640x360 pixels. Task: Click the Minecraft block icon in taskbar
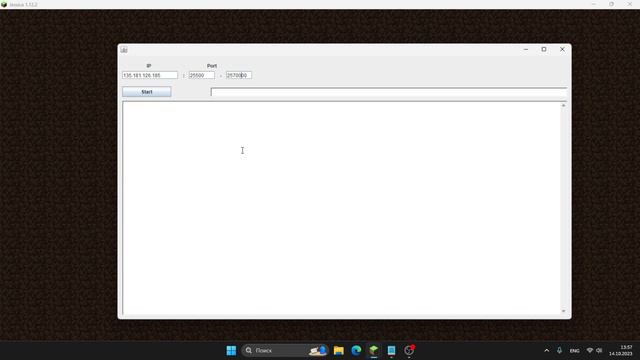[374, 350]
